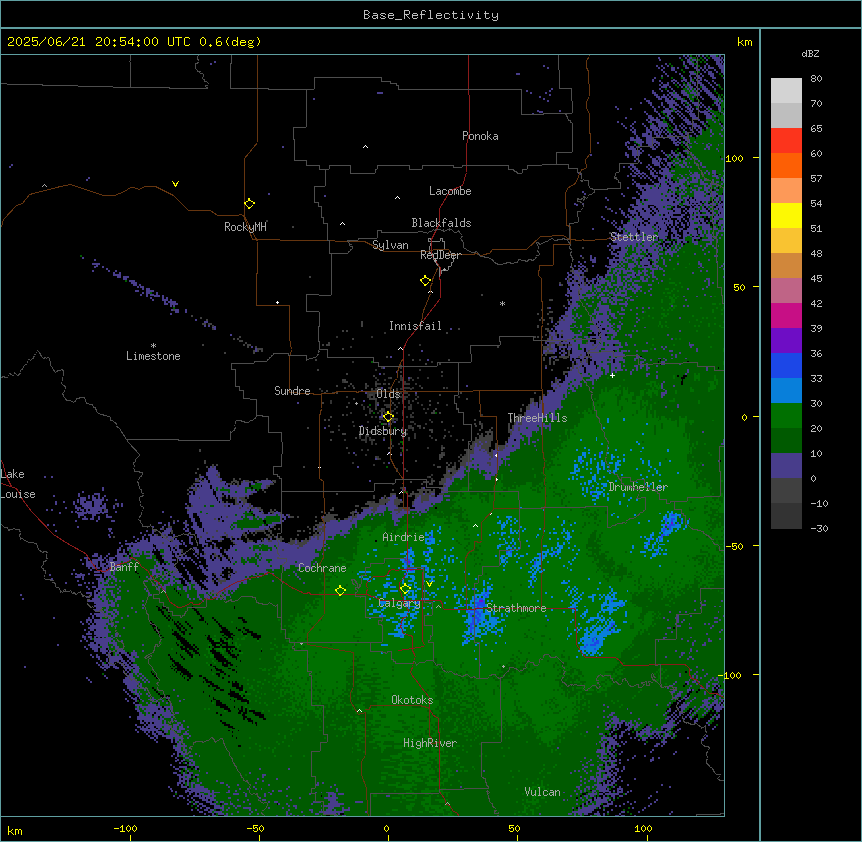Click the -100 tick on the bottom axis

[125, 829]
